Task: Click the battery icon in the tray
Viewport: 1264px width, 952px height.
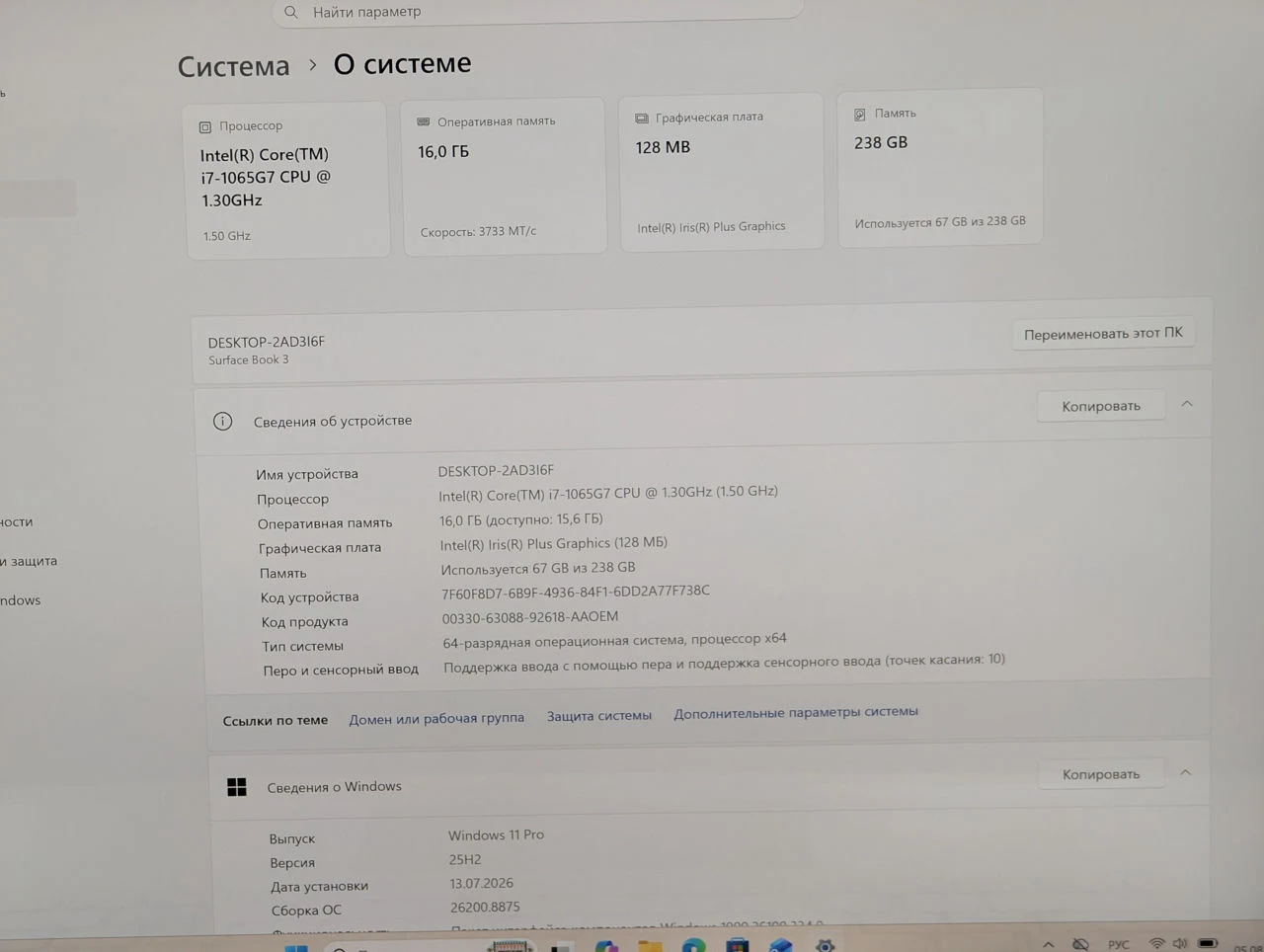Action: point(1208,943)
